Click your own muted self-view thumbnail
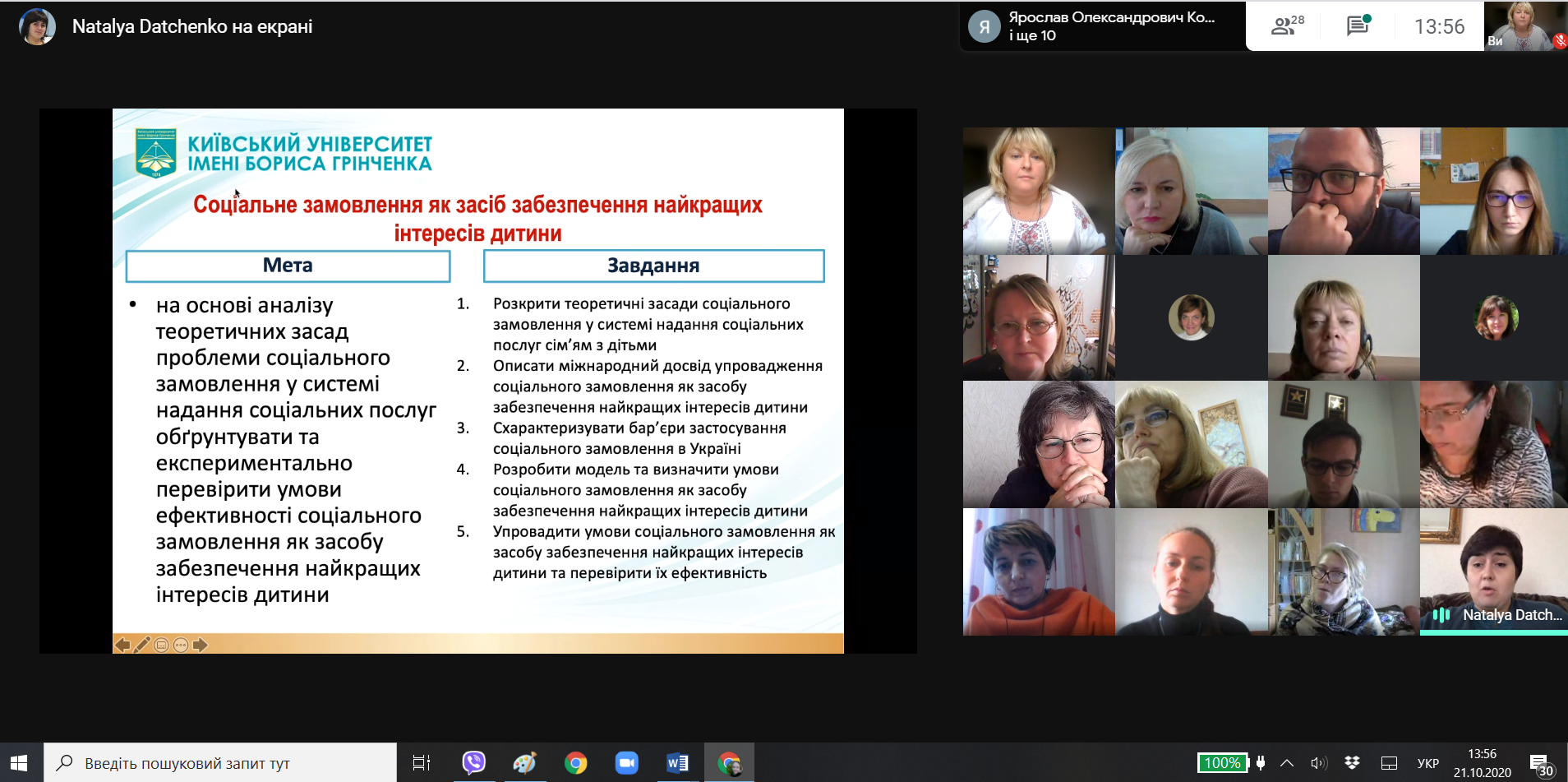Viewport: 1568px width, 782px height. click(x=1525, y=26)
